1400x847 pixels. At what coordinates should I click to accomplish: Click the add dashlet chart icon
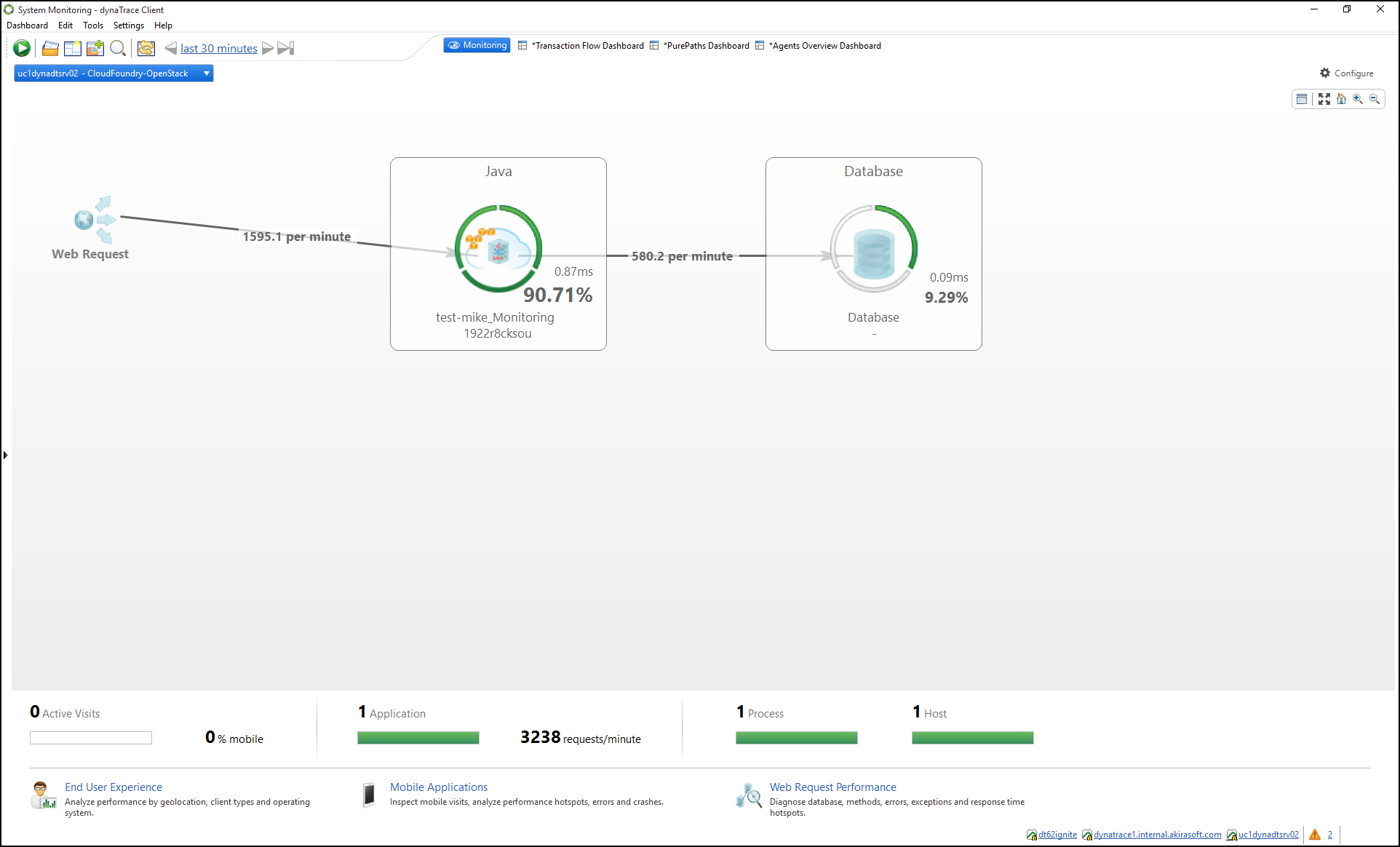[95, 48]
